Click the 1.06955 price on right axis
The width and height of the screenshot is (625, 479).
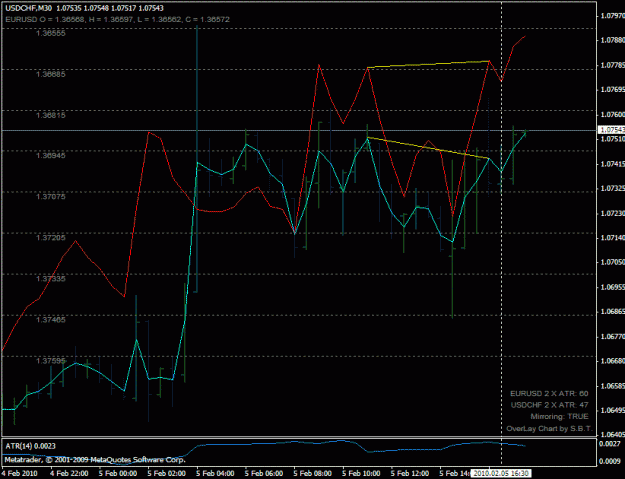click(x=612, y=287)
